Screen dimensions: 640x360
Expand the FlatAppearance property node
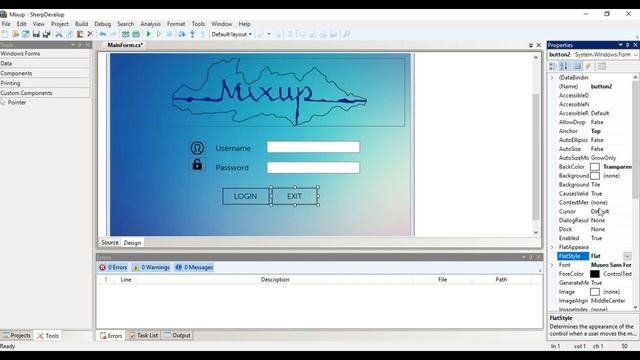[552, 247]
